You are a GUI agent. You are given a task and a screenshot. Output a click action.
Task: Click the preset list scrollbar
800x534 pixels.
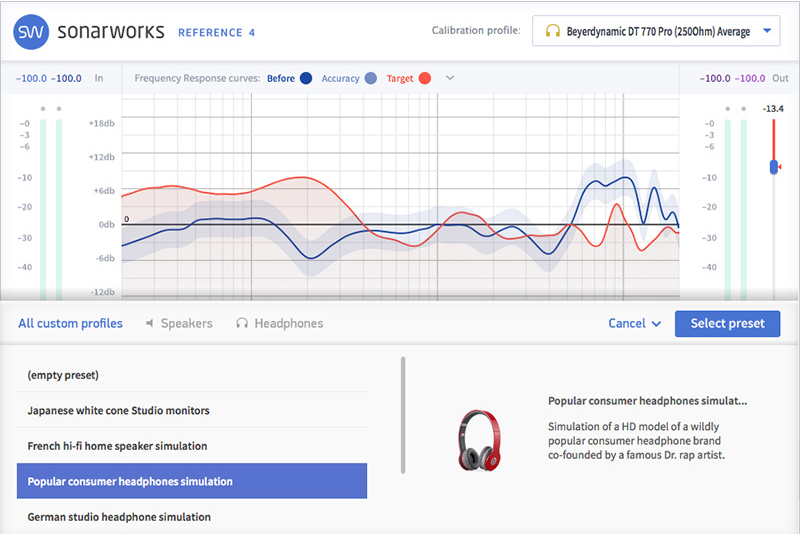pyautogui.click(x=403, y=415)
